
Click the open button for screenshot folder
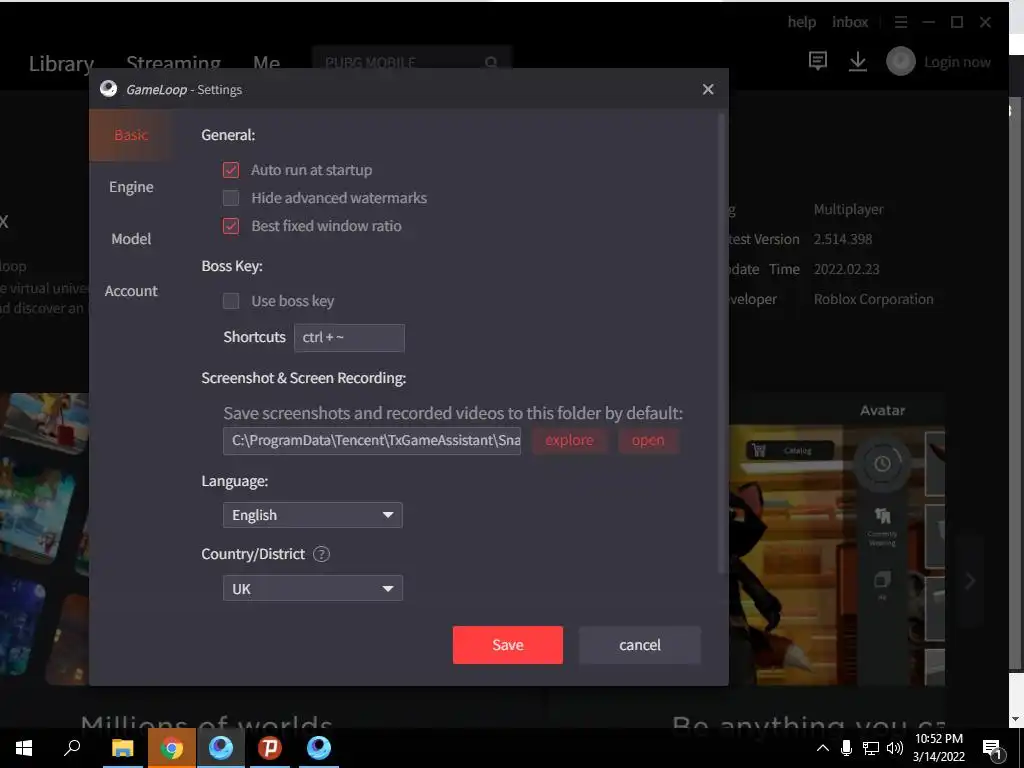click(648, 440)
